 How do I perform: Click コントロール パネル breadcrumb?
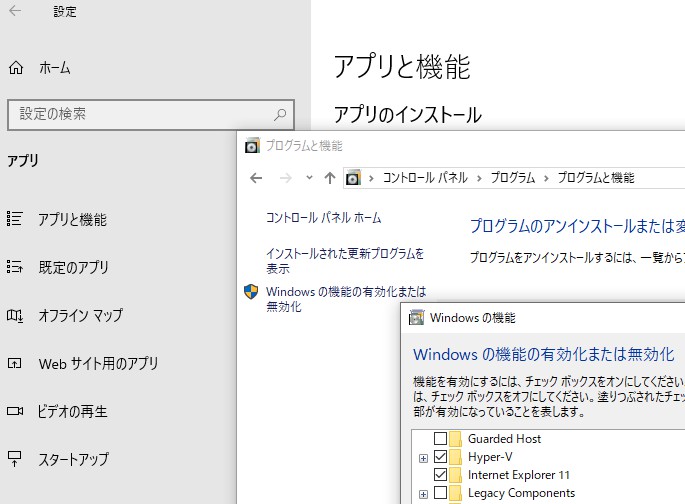click(425, 178)
